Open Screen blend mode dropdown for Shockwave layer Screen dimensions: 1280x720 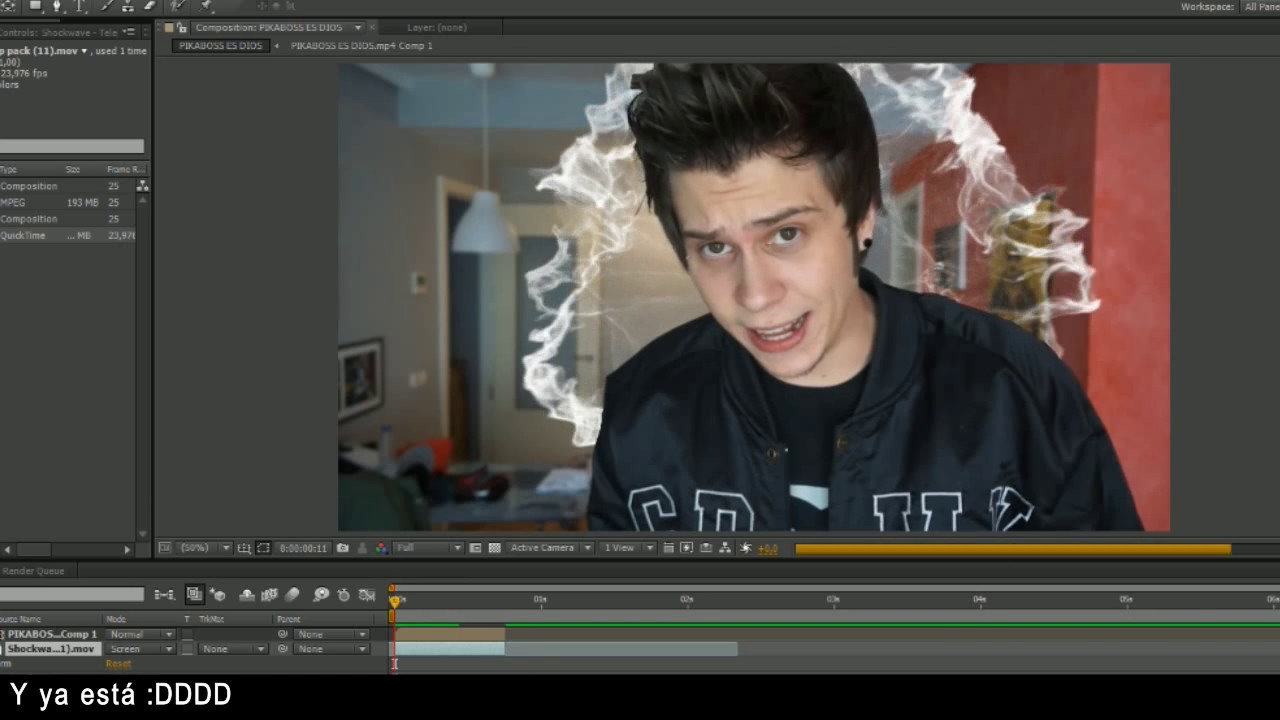point(140,649)
